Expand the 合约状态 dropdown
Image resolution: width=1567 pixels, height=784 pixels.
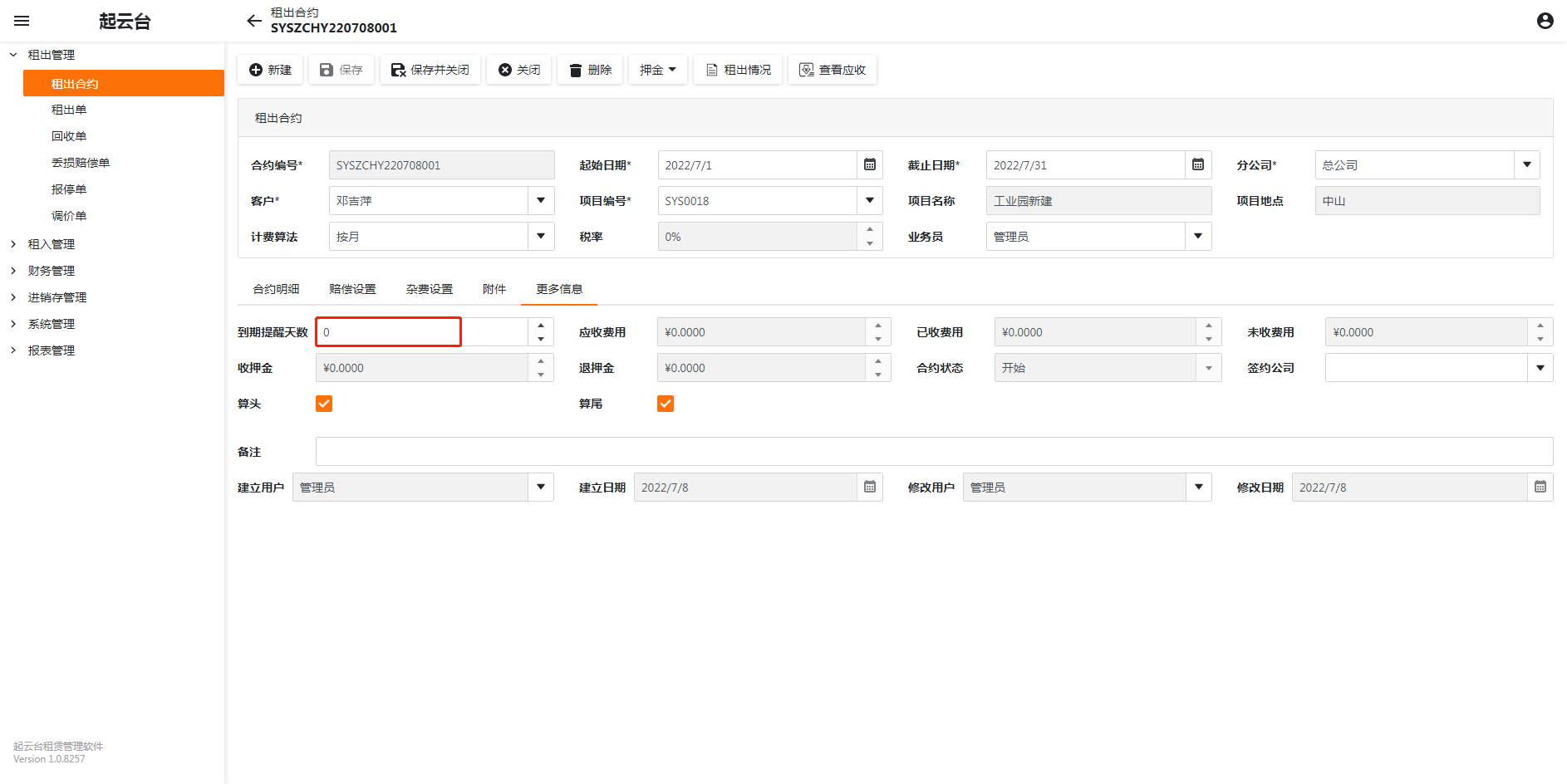point(1209,367)
